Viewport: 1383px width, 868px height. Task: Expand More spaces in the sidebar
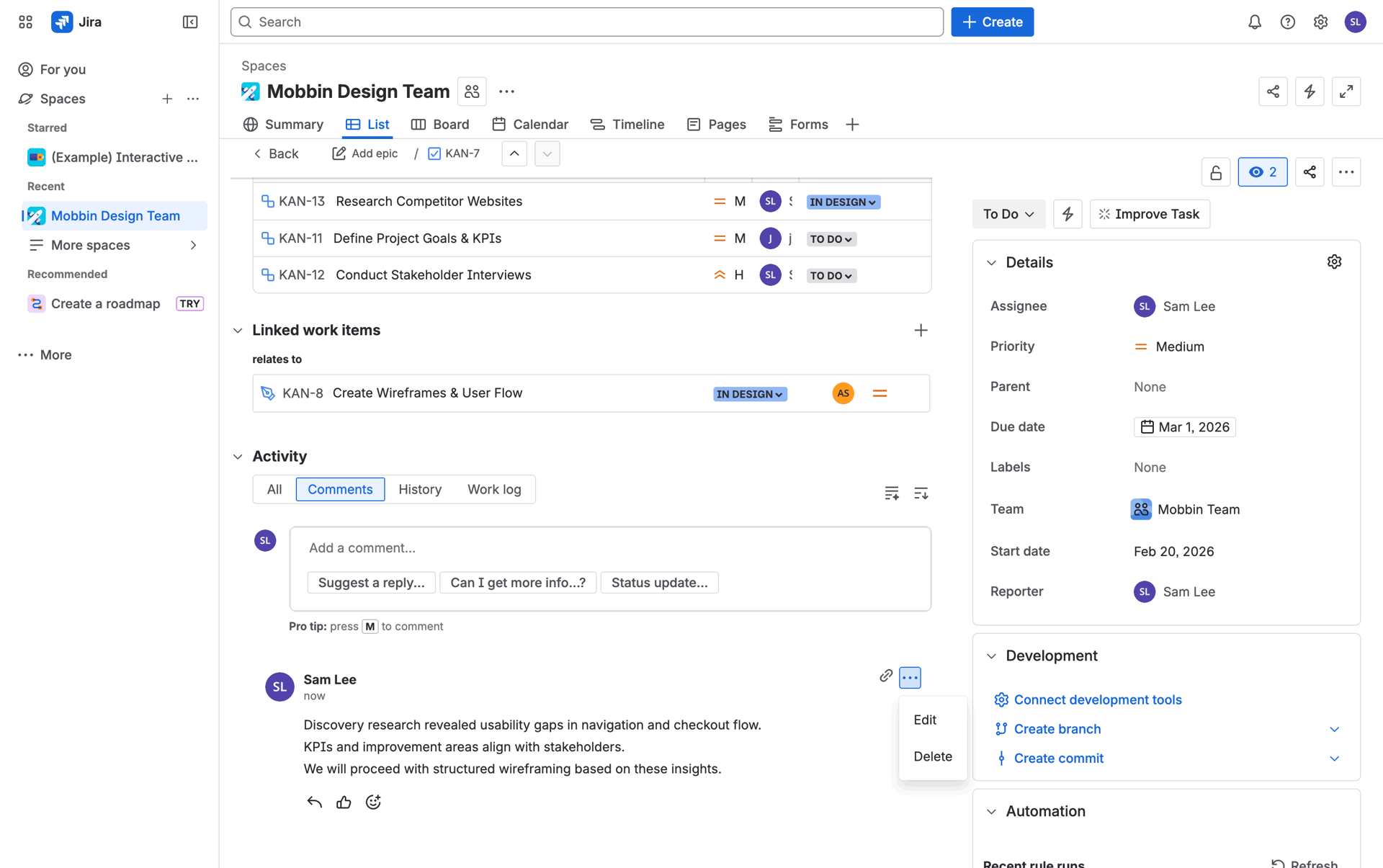pyautogui.click(x=193, y=246)
